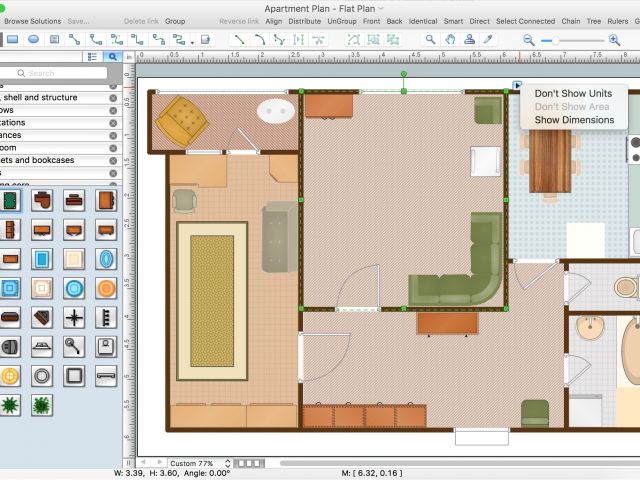Choose the green plant shape from library

pos(10,405)
